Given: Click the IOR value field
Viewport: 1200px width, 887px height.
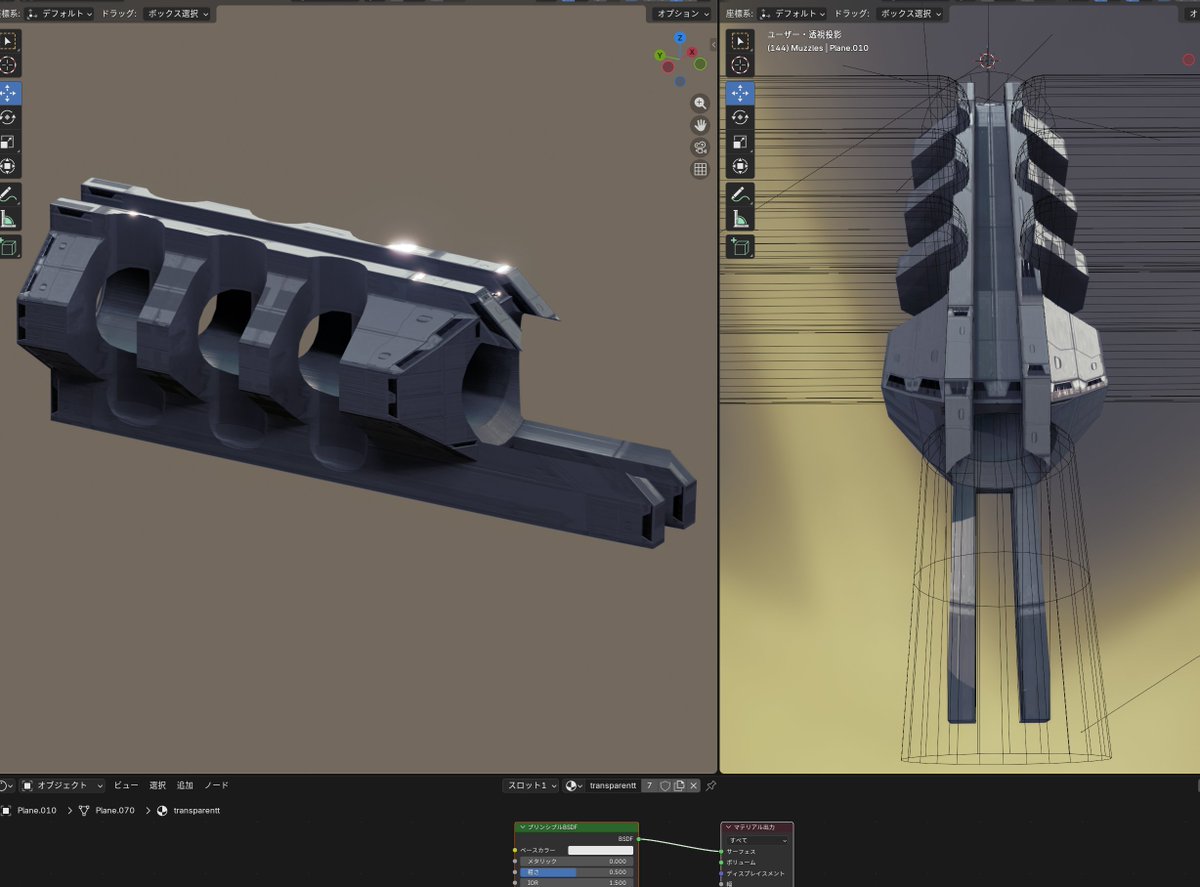Looking at the screenshot, I should point(576,883).
